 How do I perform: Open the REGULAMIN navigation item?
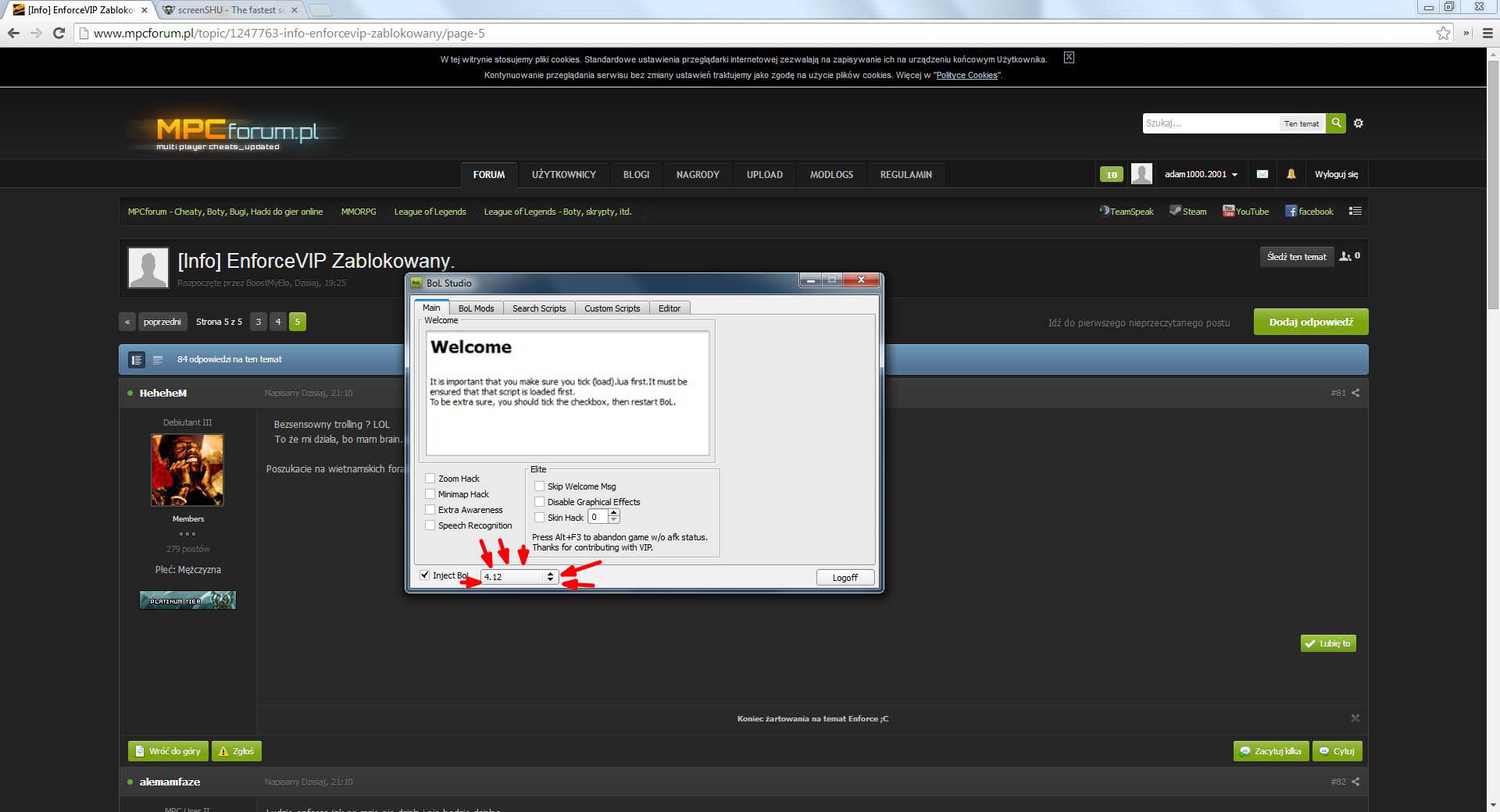[906, 175]
